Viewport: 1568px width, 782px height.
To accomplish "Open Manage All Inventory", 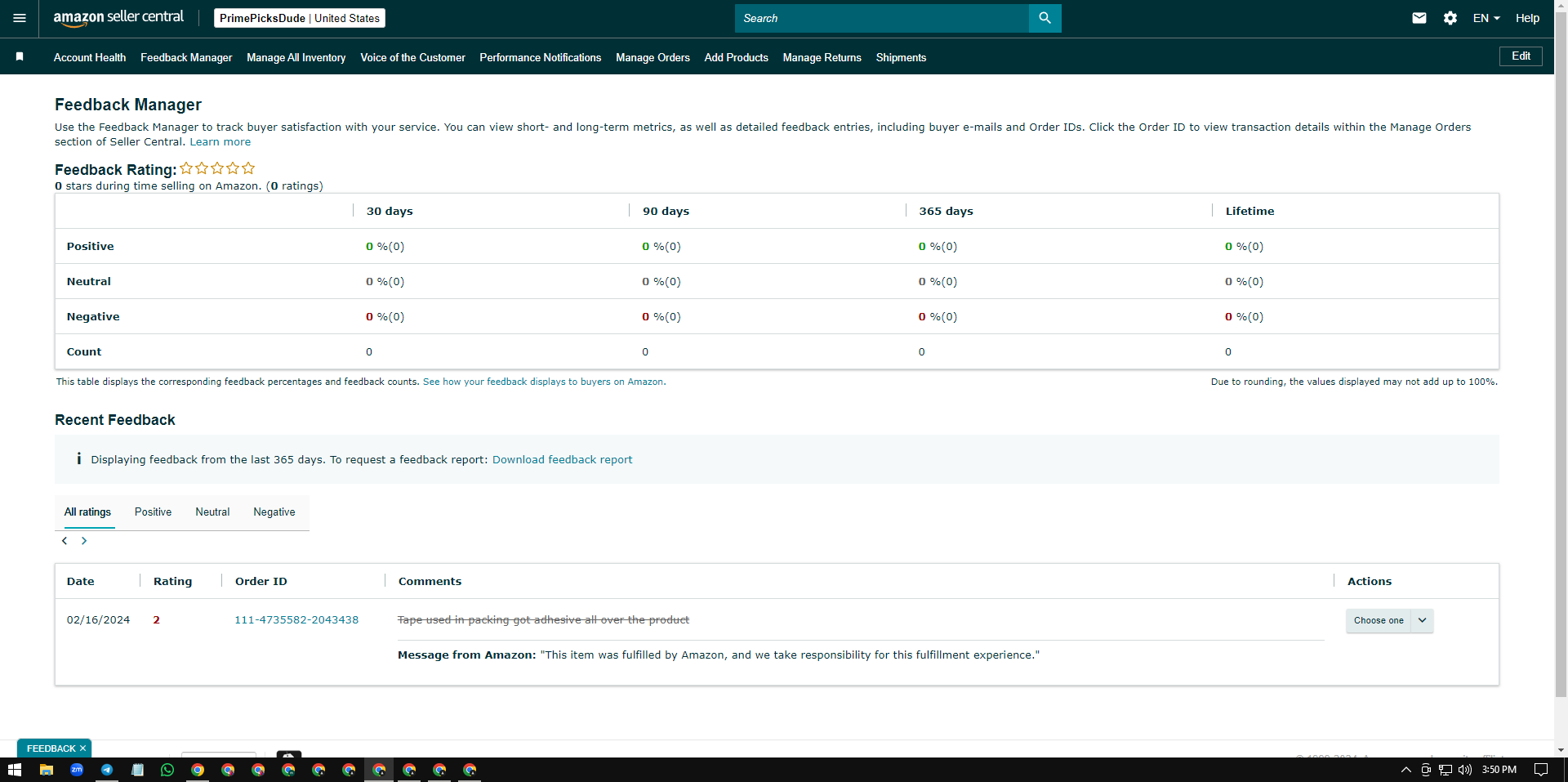I will click(x=296, y=57).
